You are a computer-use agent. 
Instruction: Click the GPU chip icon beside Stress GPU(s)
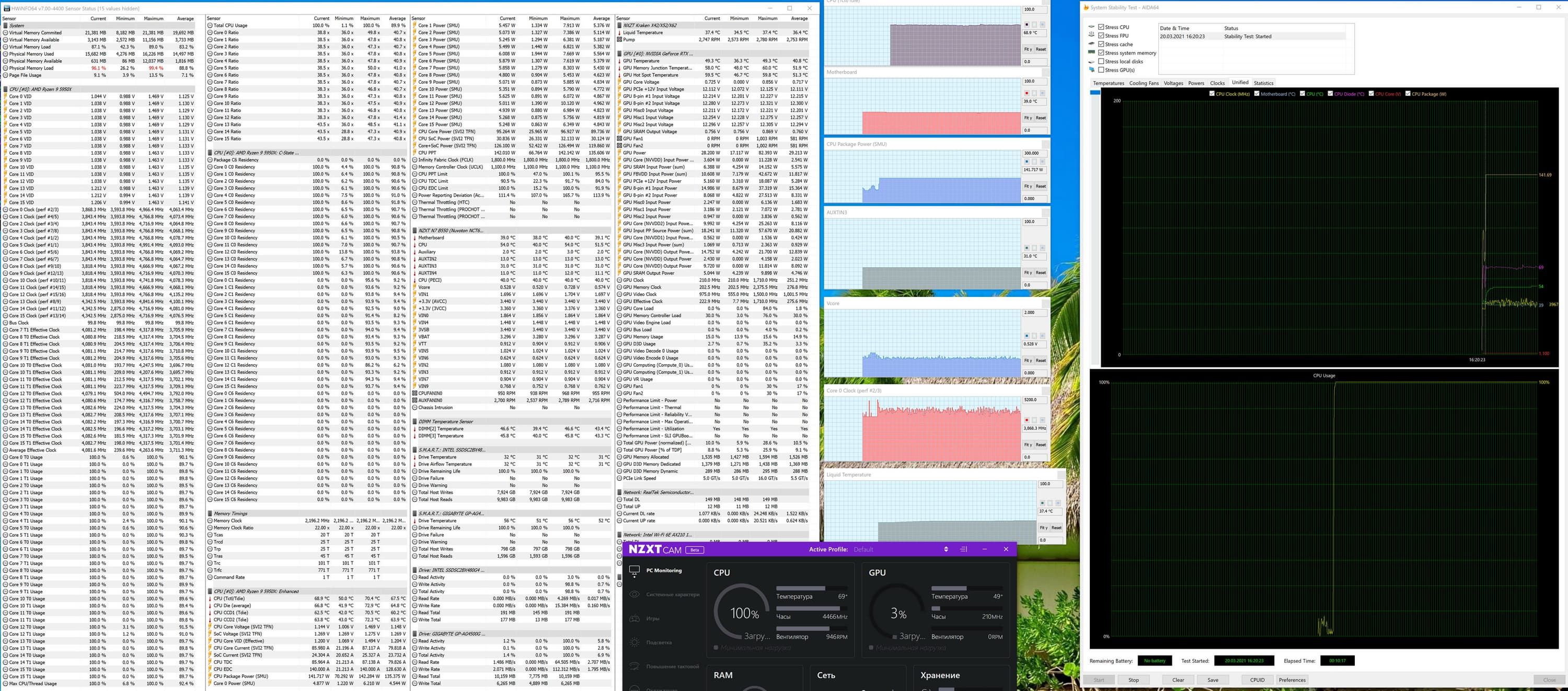click(x=1091, y=70)
